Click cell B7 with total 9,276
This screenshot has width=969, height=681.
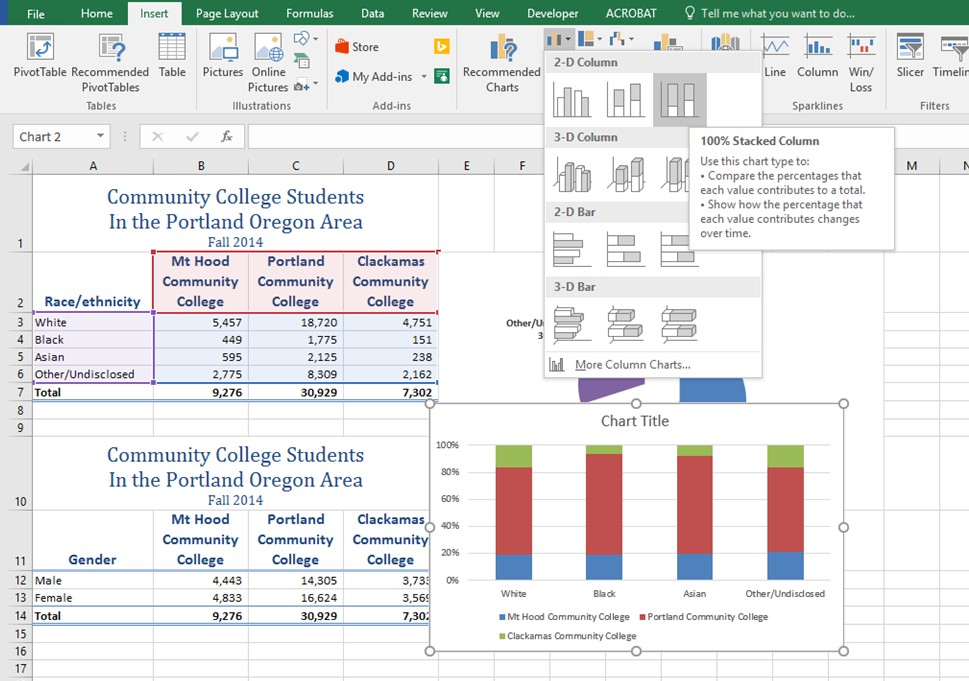tap(201, 392)
